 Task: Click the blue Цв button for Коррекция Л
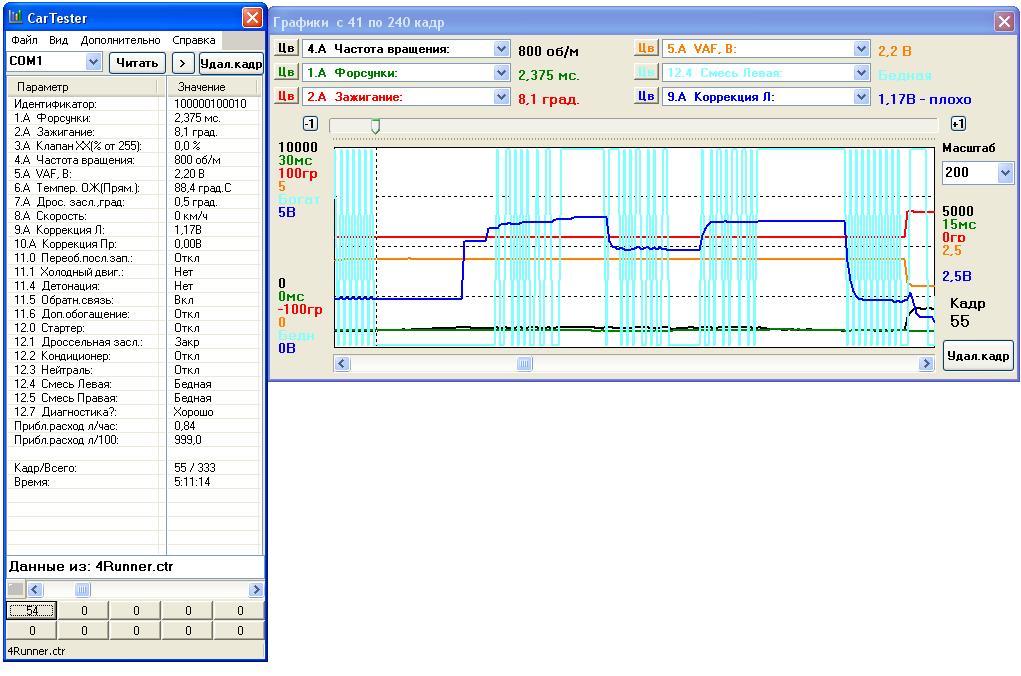tap(647, 97)
